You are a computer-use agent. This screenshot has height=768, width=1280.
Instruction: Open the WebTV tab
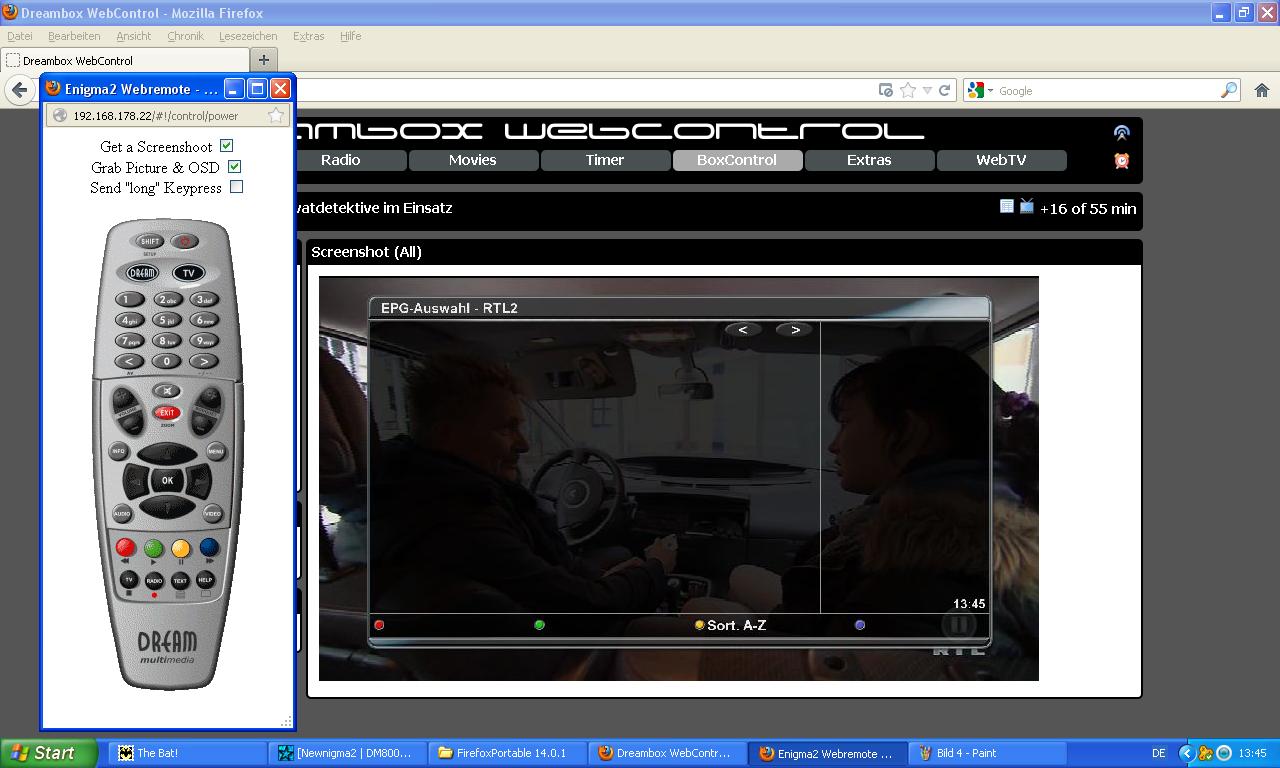tap(1001, 160)
